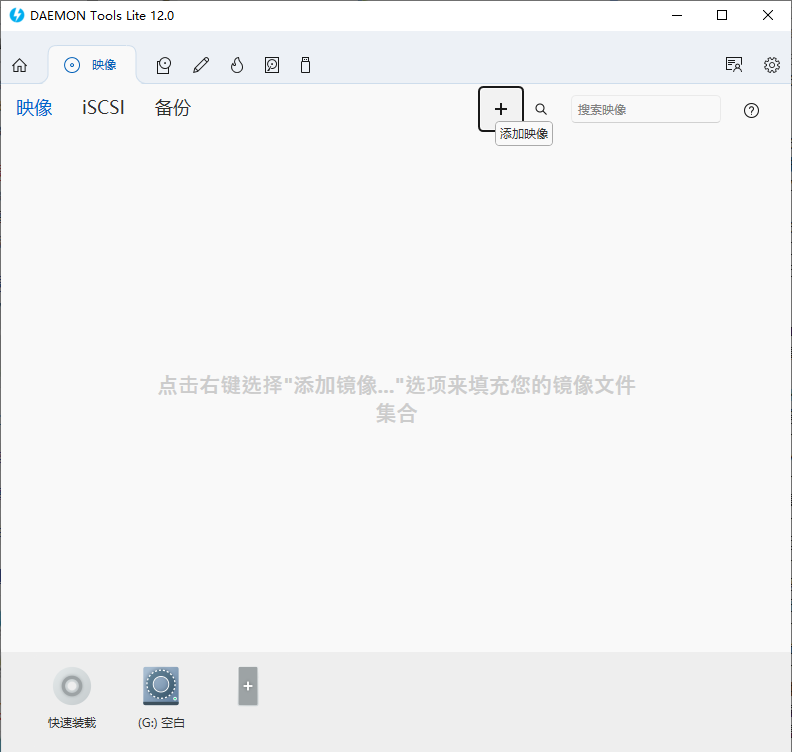Maximize the DAEMON Tools window
792x752 pixels.
pyautogui.click(x=722, y=15)
